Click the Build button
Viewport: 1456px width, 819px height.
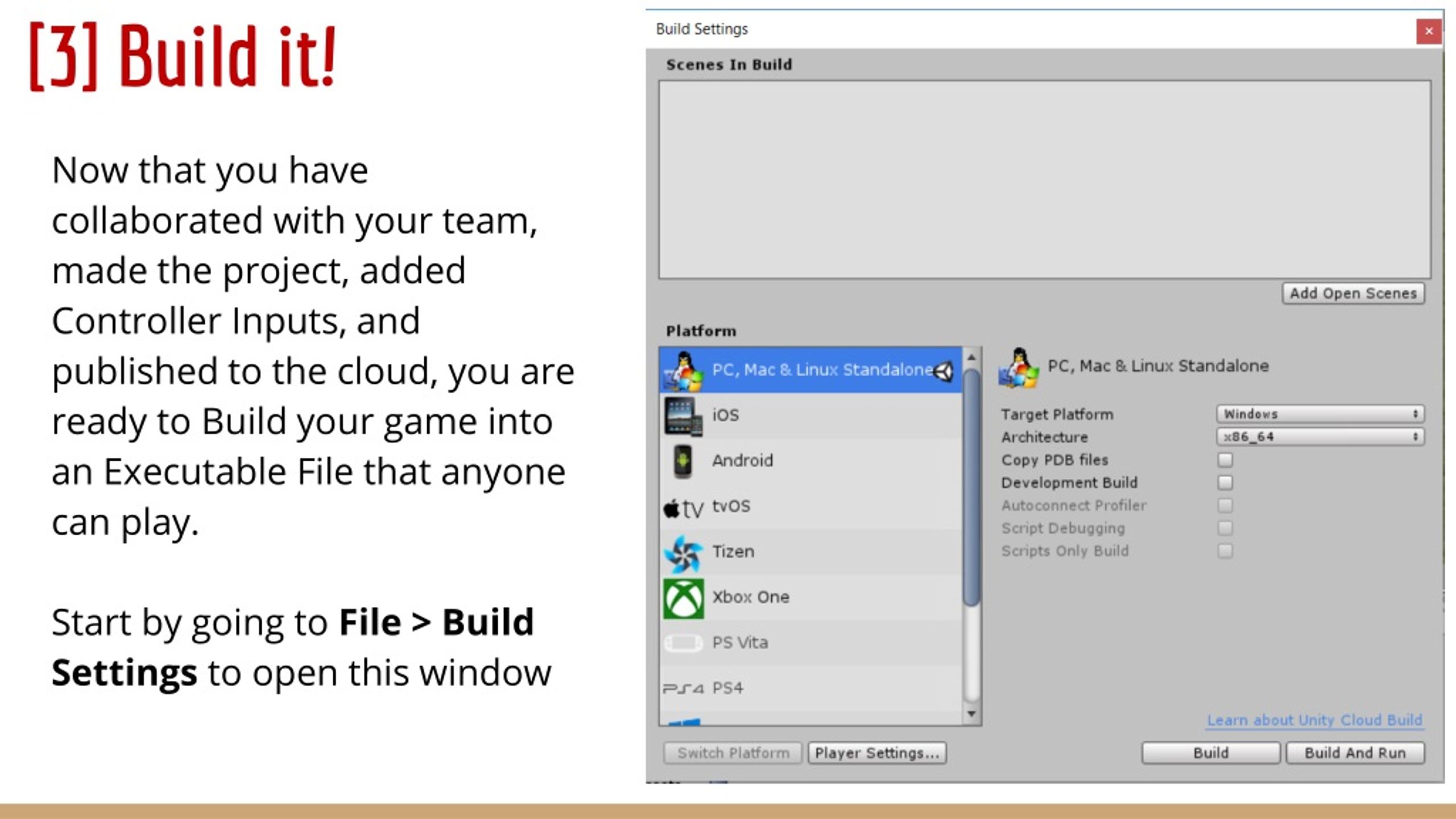click(x=1211, y=753)
